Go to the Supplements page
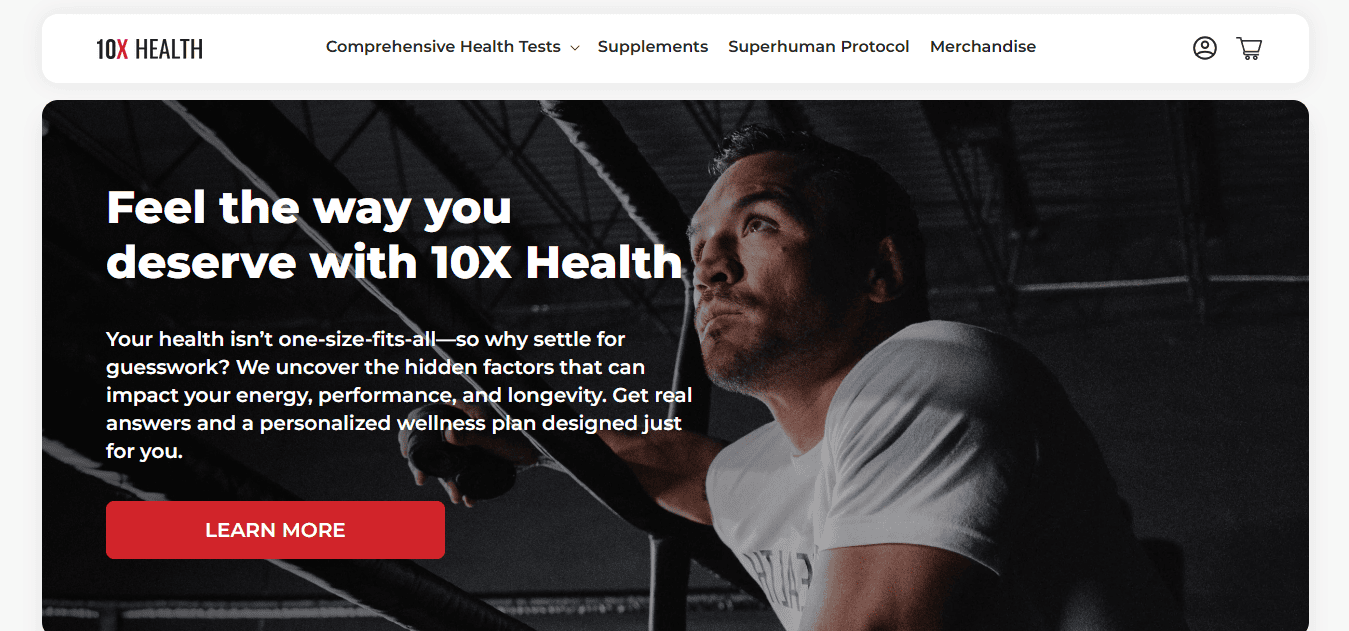1349x631 pixels. click(x=653, y=47)
